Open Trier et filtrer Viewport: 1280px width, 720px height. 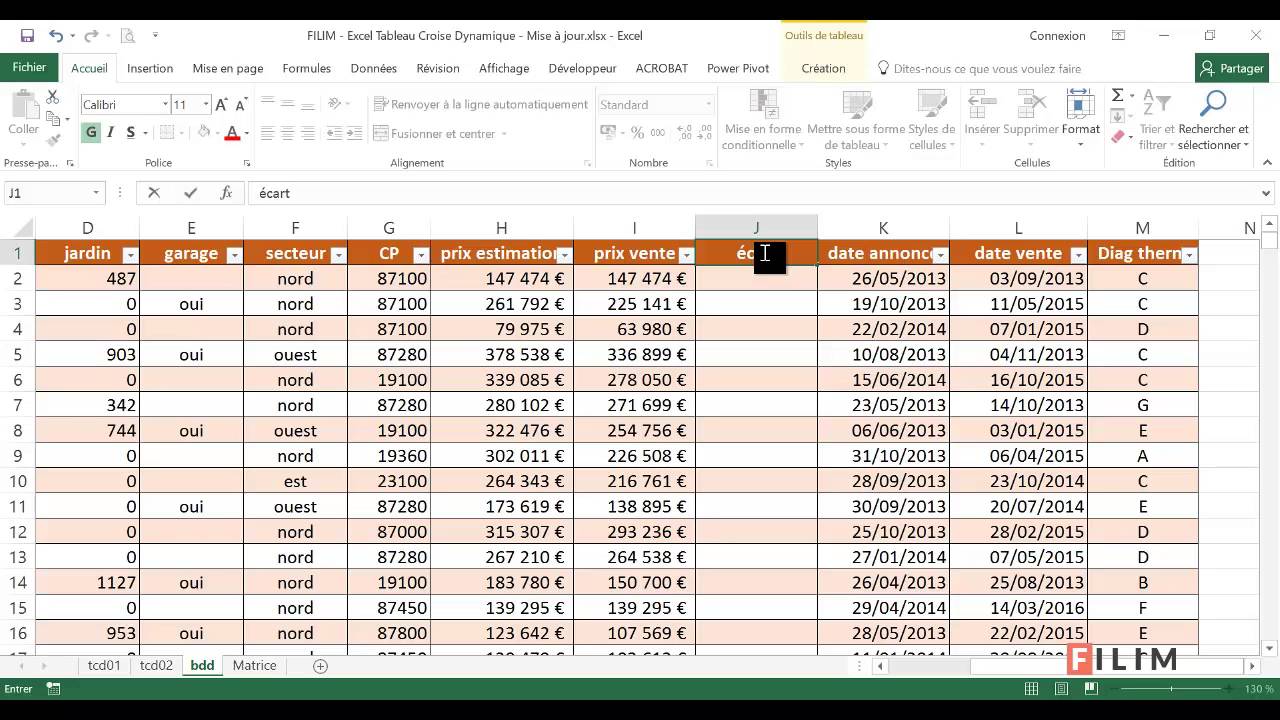[1157, 121]
